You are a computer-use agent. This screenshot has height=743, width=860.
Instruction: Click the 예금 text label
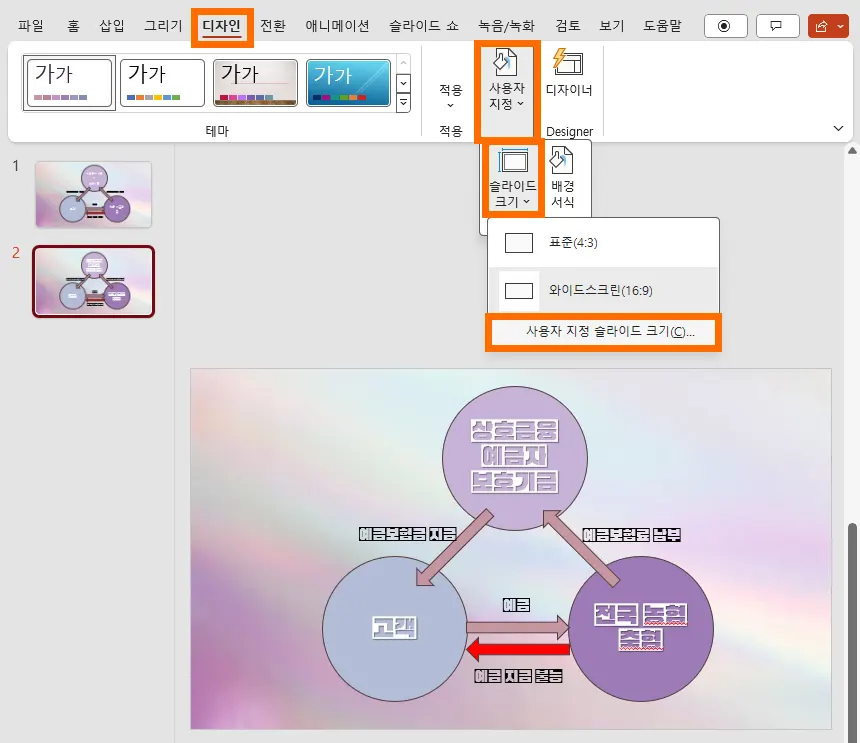tap(516, 605)
